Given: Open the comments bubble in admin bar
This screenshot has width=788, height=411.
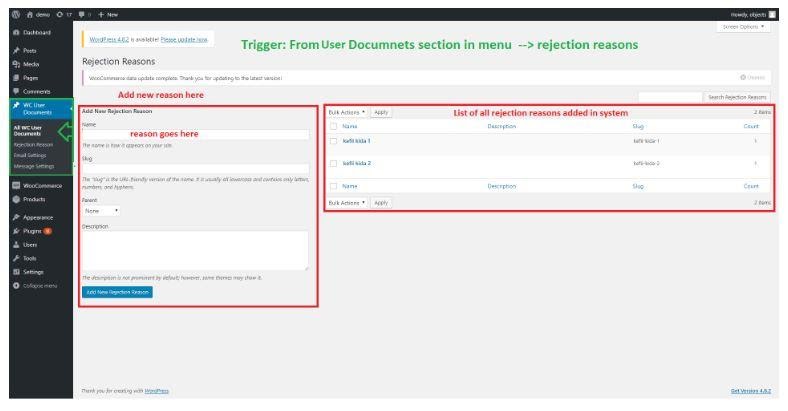Looking at the screenshot, I should tap(81, 15).
